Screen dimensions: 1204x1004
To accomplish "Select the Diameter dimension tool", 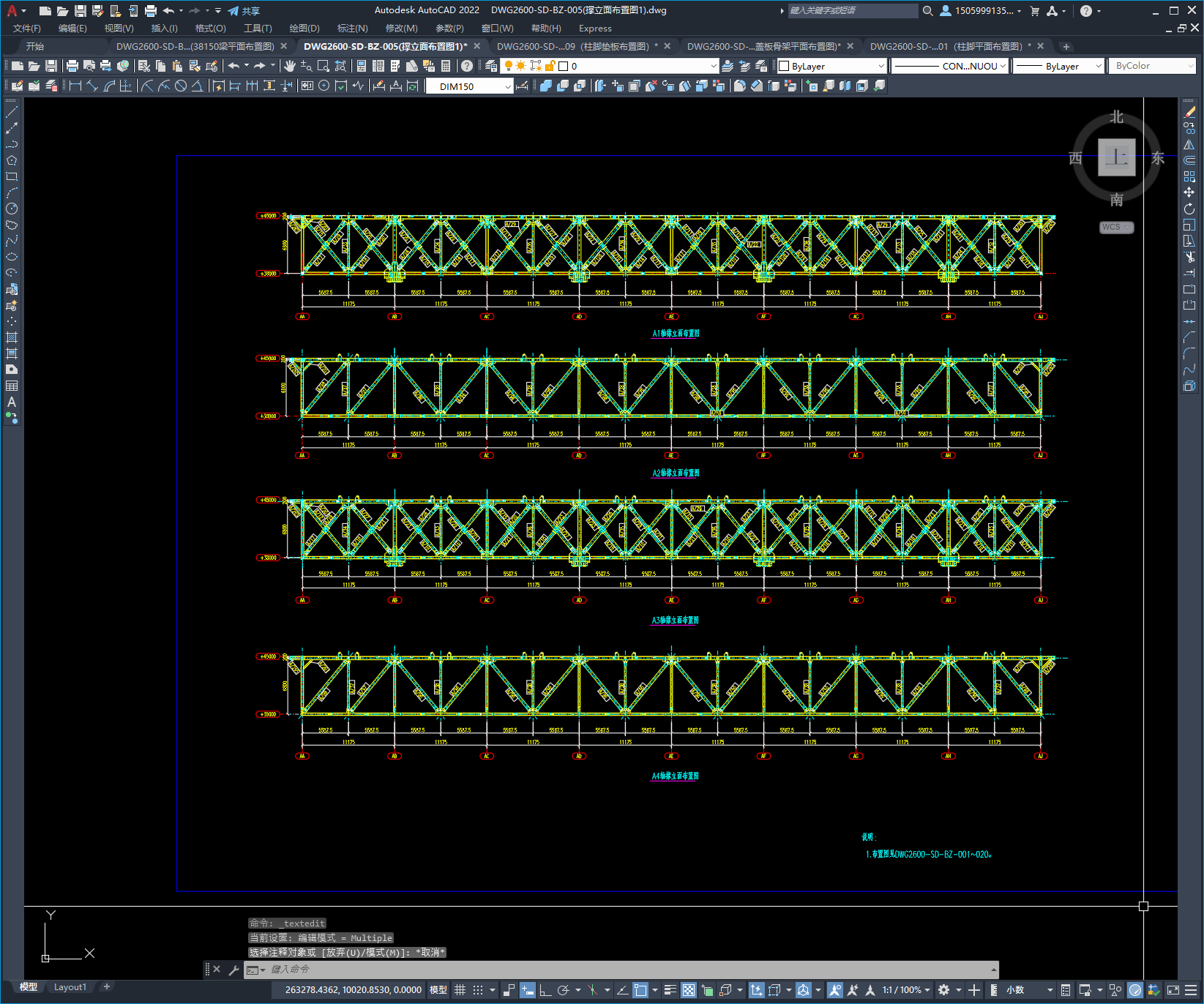I will 180,86.
